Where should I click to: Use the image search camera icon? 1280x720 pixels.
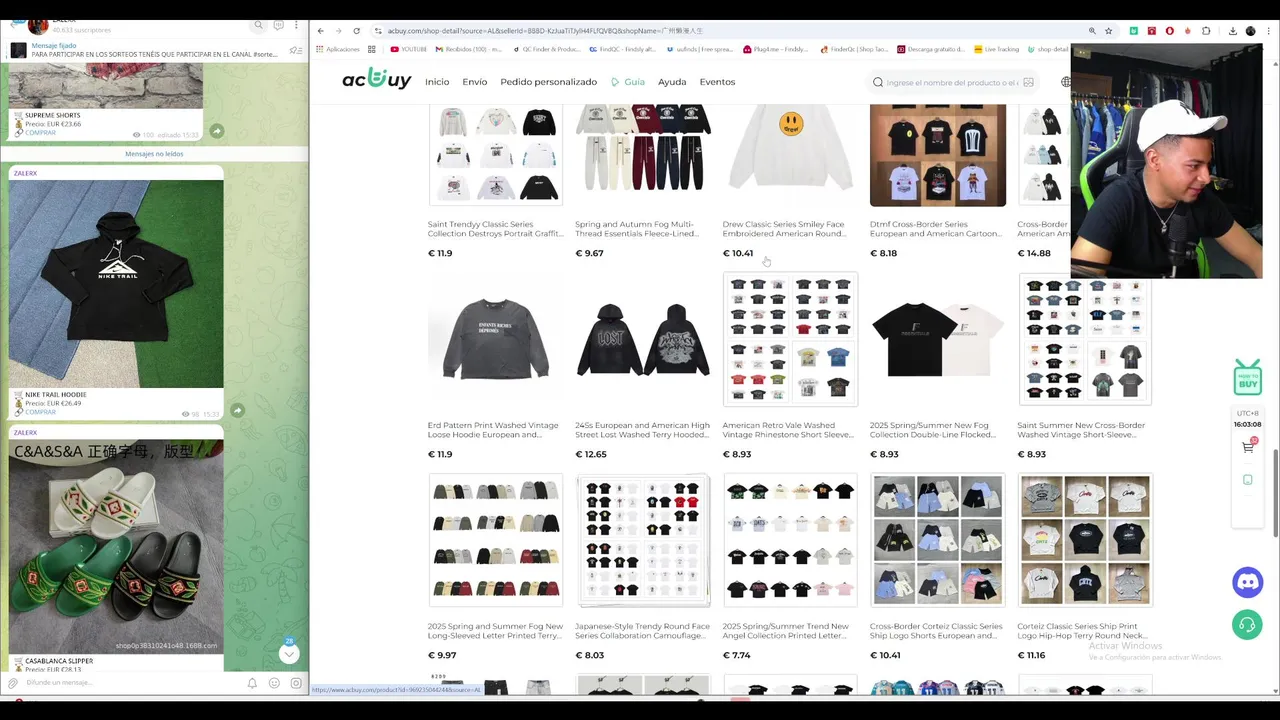pos(1028,82)
